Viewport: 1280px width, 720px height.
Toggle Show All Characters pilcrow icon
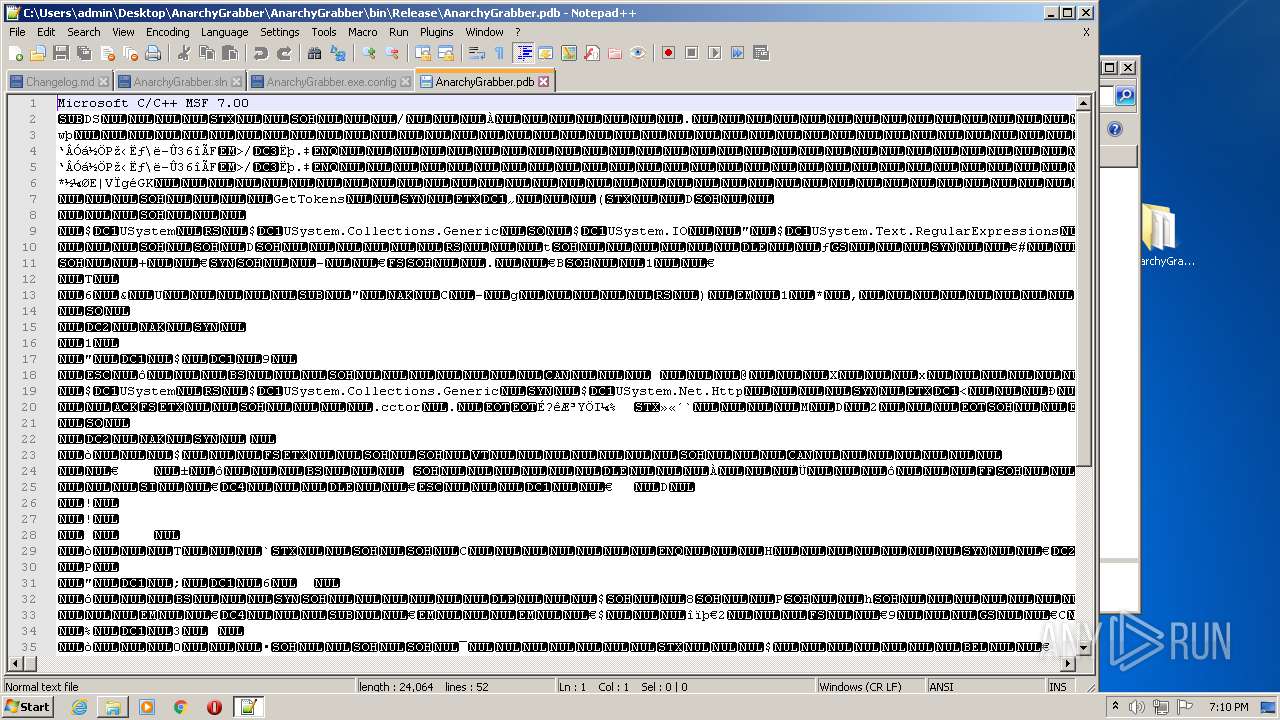coord(499,53)
